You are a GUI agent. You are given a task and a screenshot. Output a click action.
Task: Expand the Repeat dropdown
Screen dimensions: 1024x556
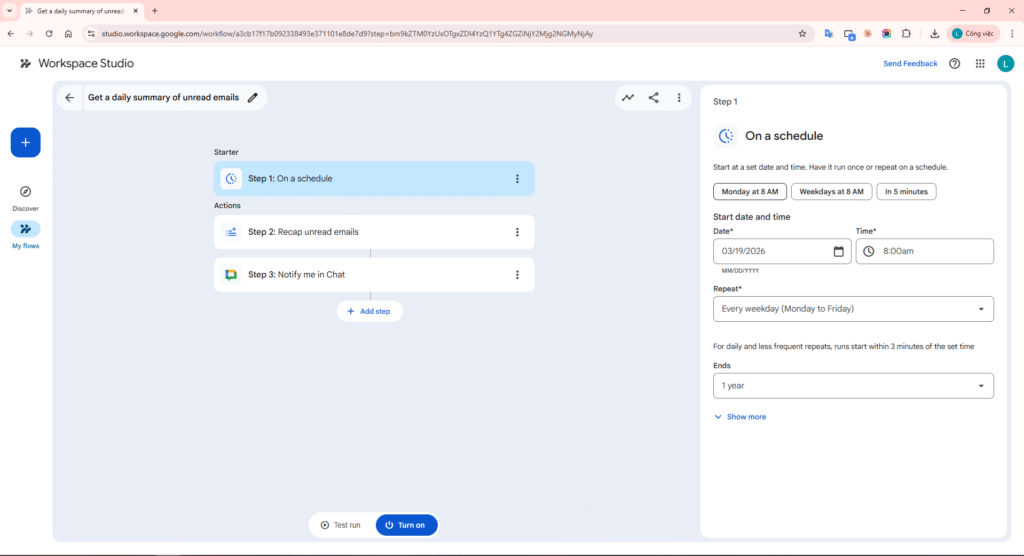coord(853,309)
